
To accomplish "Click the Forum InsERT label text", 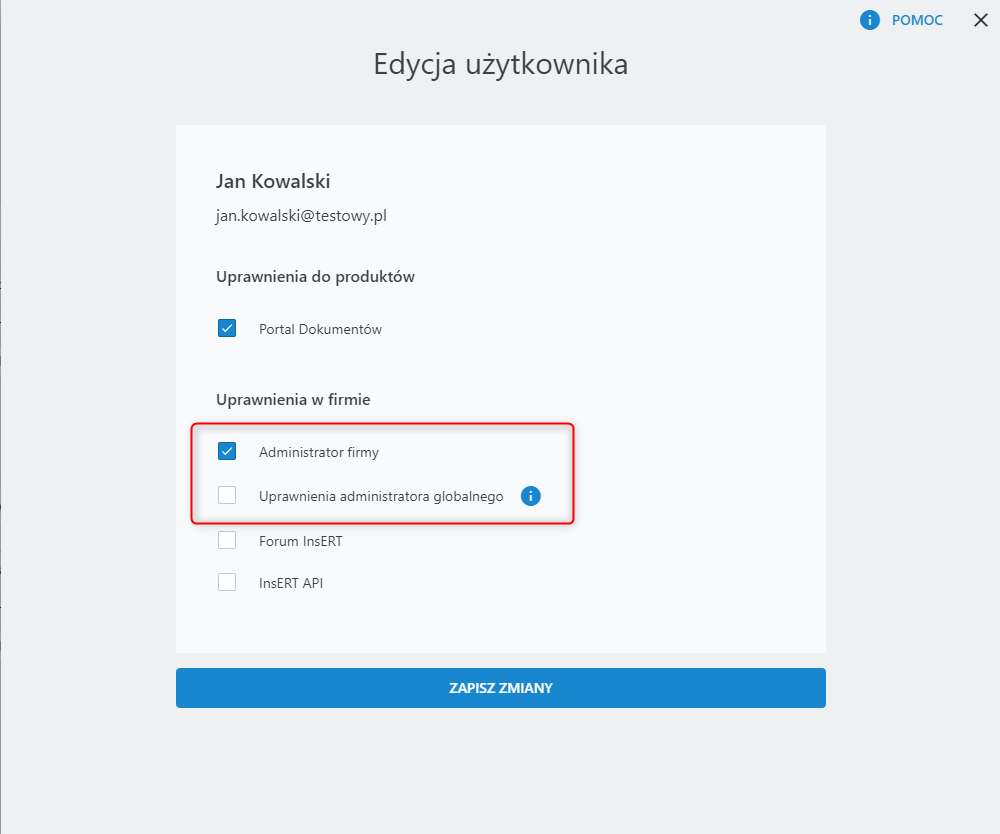I will [300, 541].
